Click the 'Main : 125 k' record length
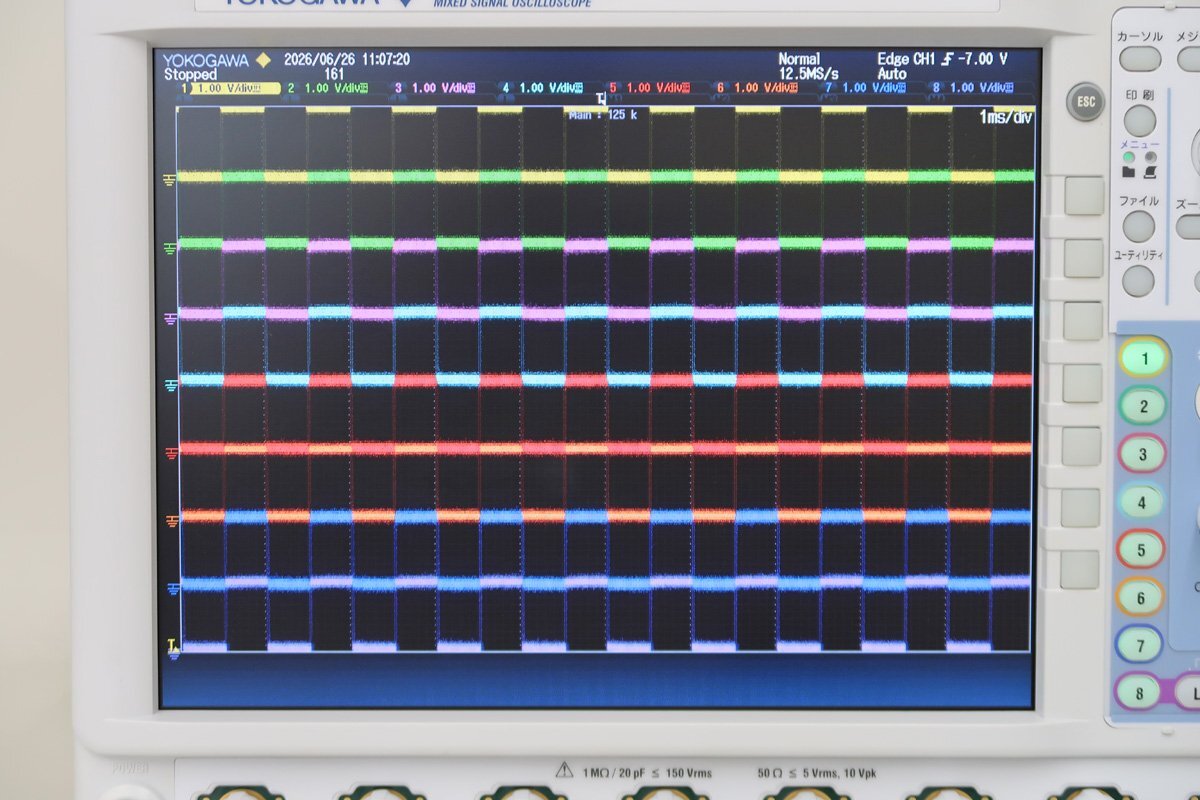 pos(603,115)
